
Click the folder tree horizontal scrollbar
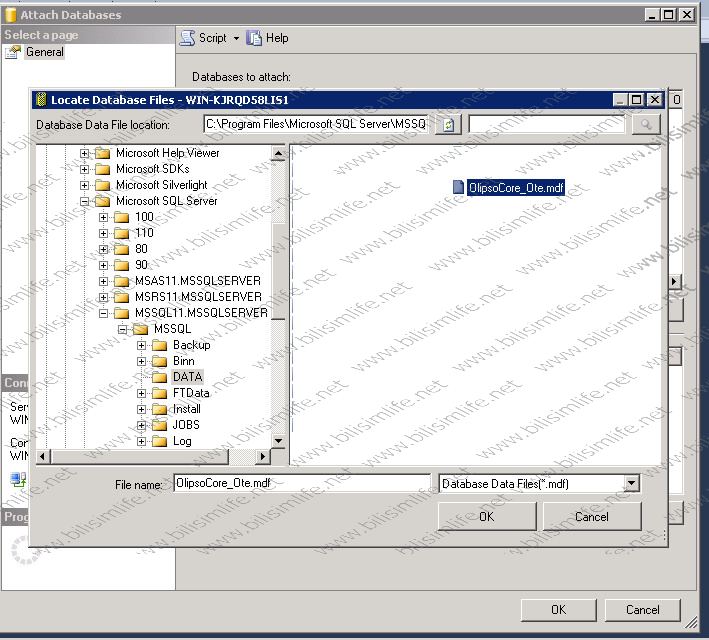[x=150, y=457]
